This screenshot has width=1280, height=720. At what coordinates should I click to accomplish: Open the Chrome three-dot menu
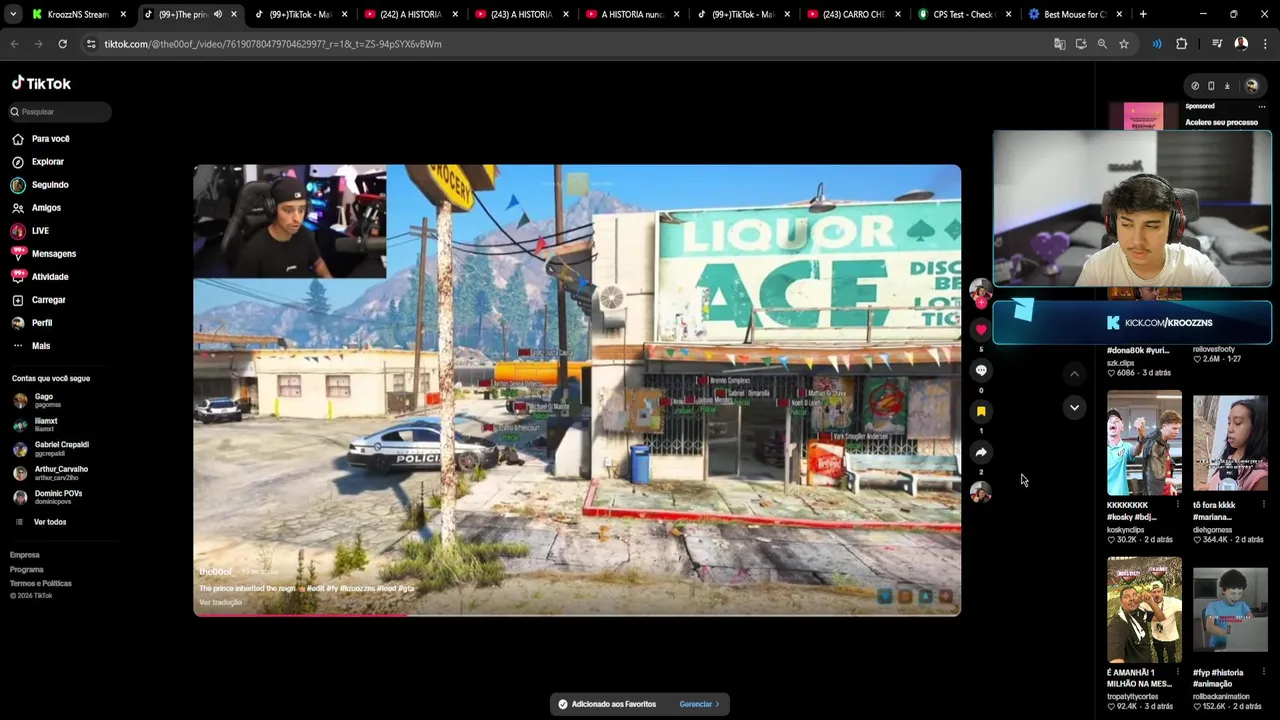[1265, 44]
